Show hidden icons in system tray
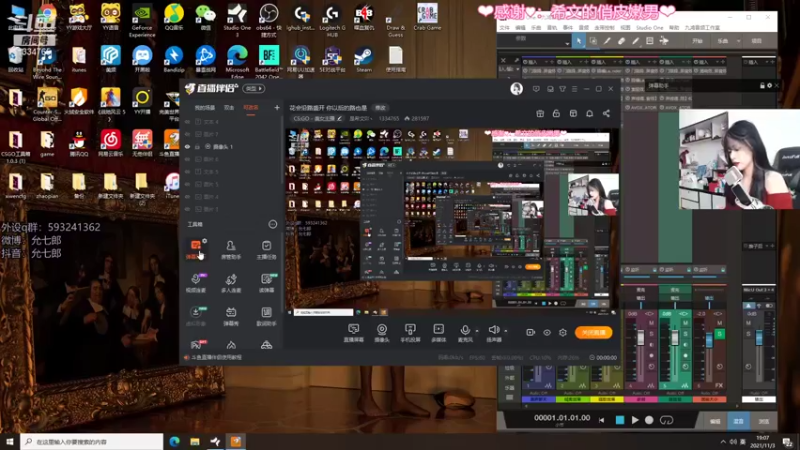Screen dimensions: 800x450 (x=722, y=442)
